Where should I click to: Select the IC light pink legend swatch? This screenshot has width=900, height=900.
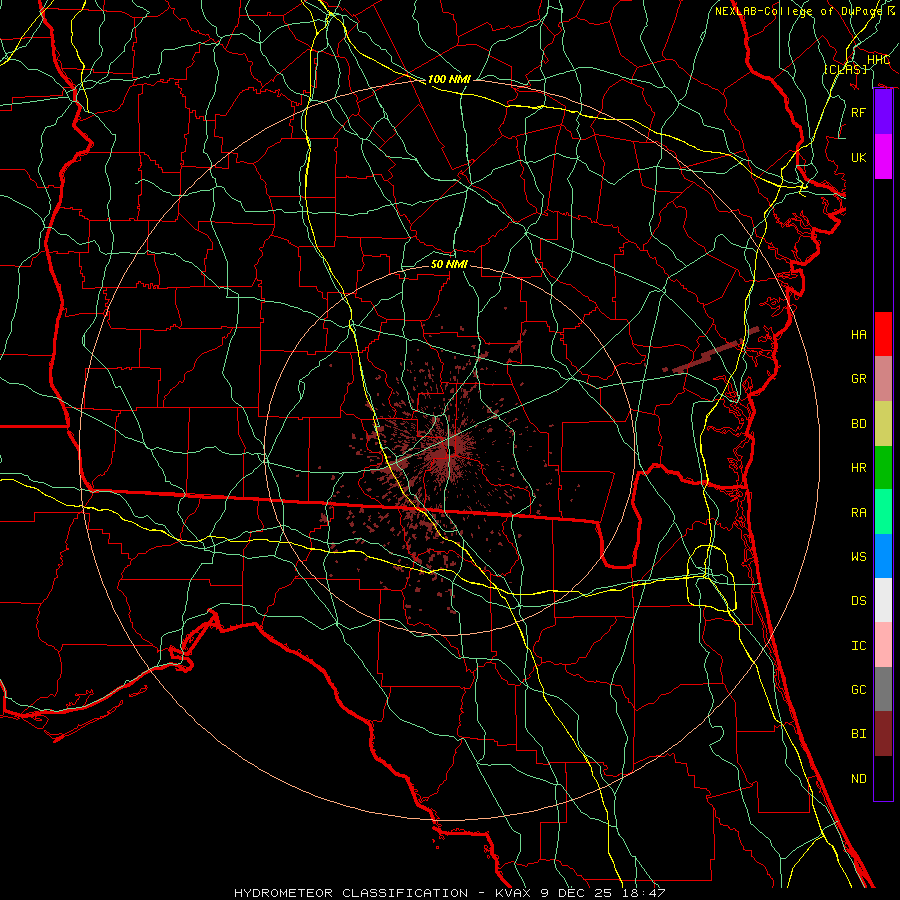[883, 645]
